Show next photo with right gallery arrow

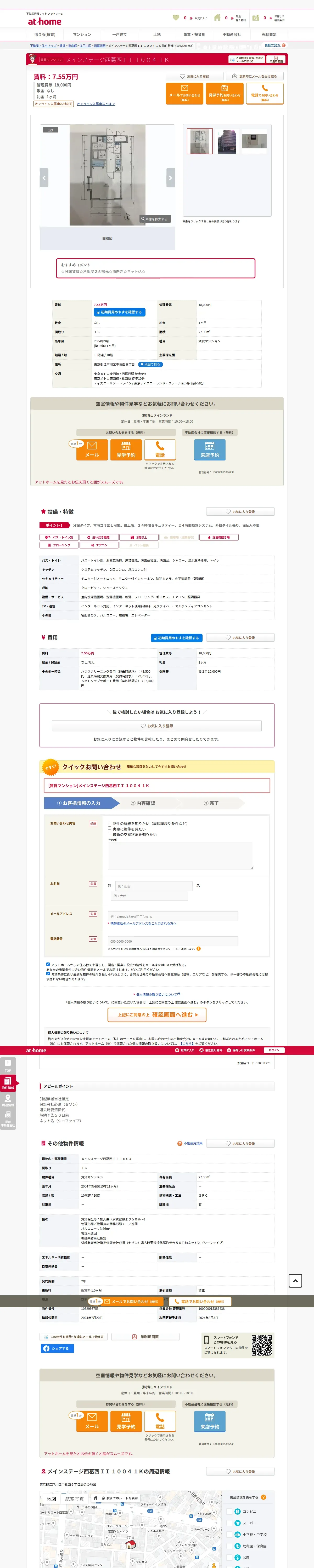tap(171, 178)
